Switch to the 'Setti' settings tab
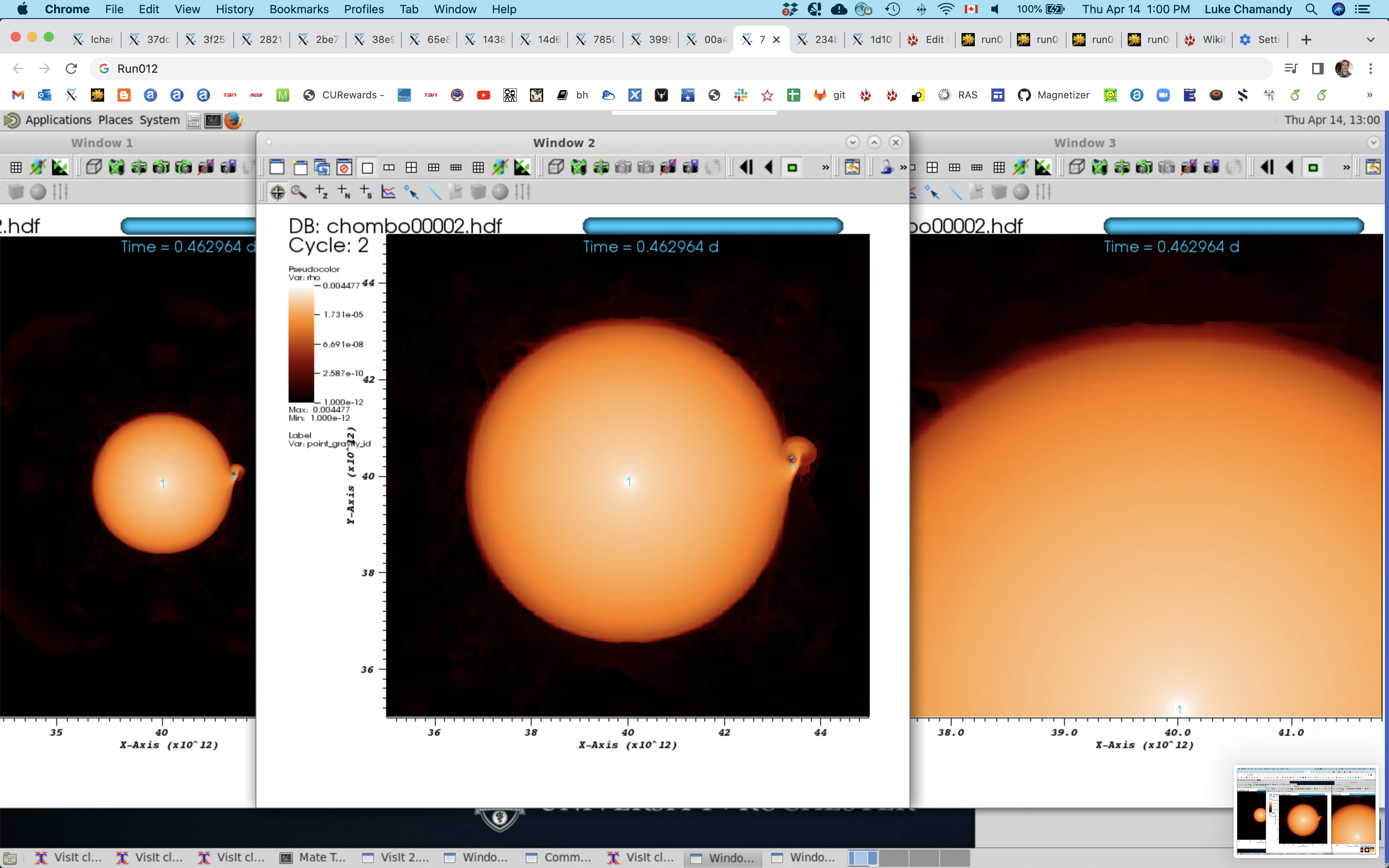This screenshot has height=868, width=1389. tap(1260, 39)
